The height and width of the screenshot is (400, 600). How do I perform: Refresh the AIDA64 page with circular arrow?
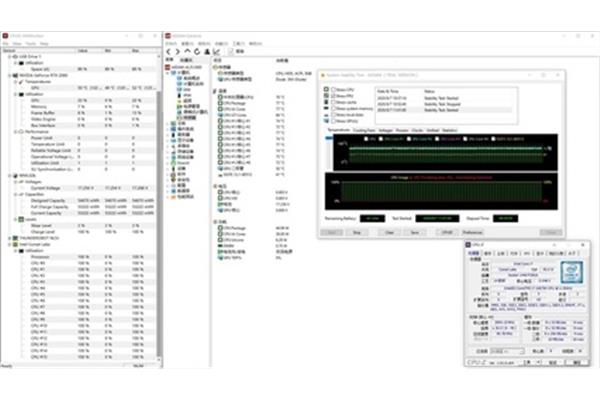coord(197,51)
